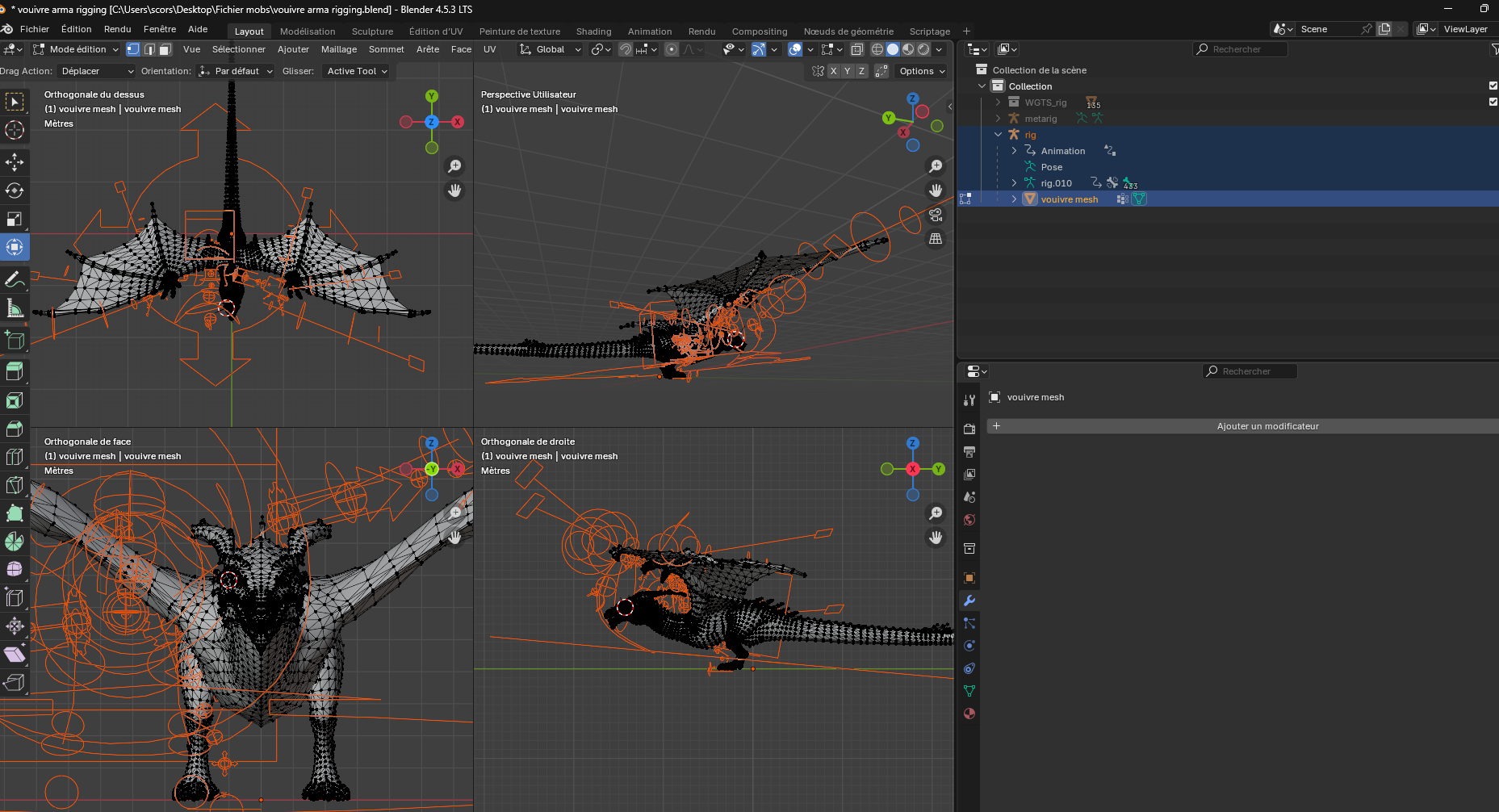The height and width of the screenshot is (812, 1499).
Task: Select the Knife tool
Action: point(15,485)
